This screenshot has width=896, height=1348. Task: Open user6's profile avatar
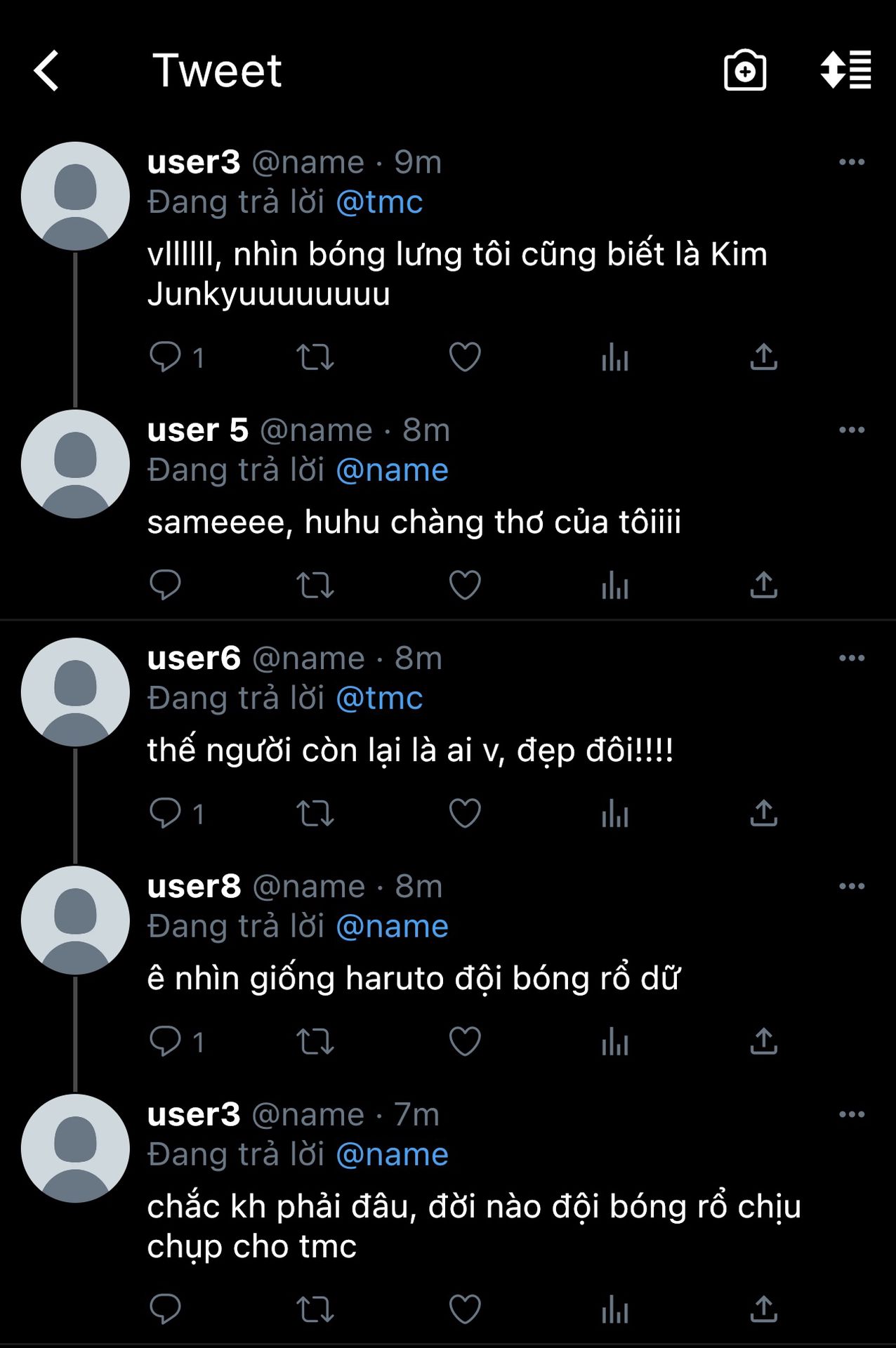[75, 692]
